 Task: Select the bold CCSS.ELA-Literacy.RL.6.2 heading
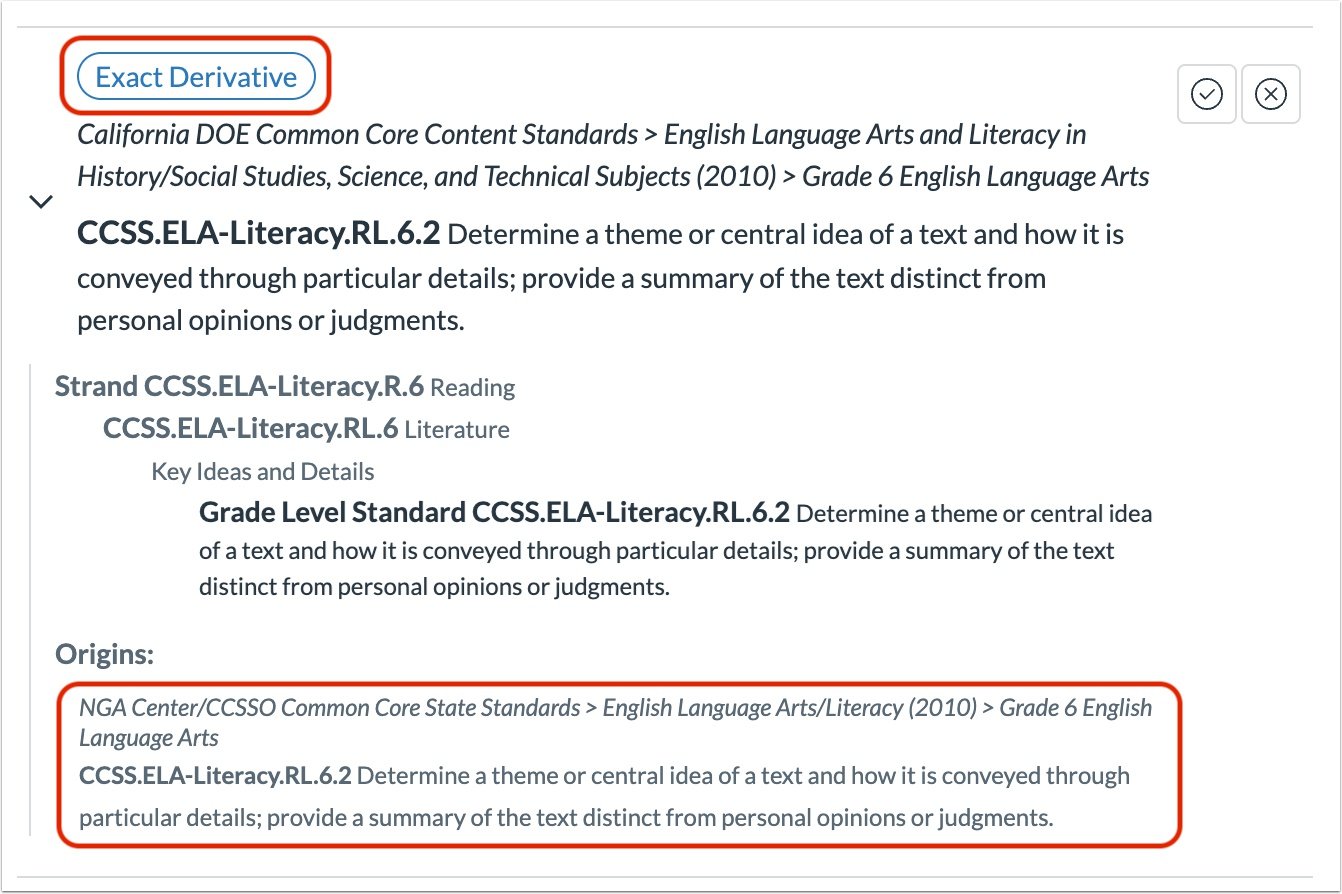(x=259, y=234)
